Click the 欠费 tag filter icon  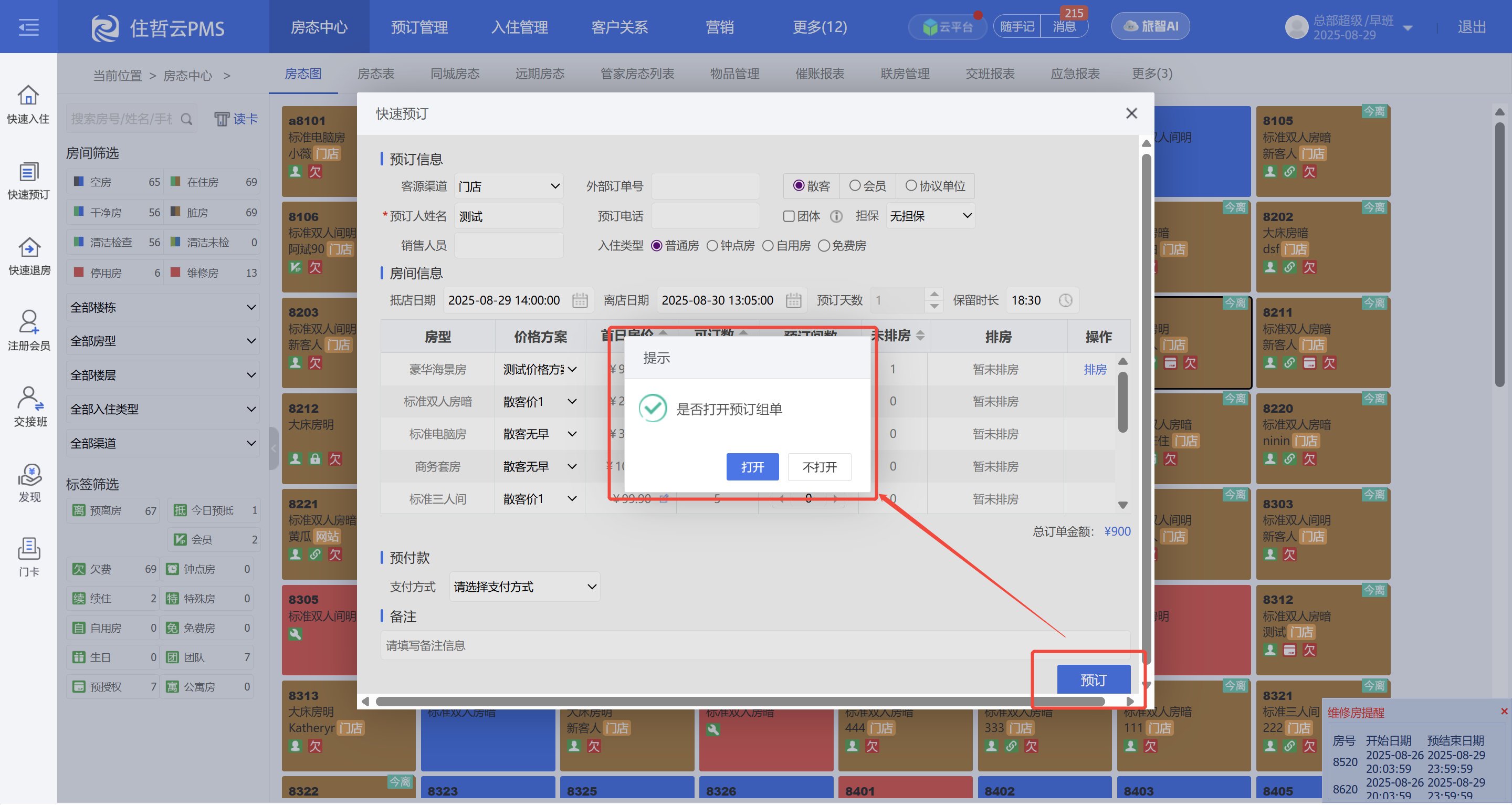pyautogui.click(x=78, y=569)
